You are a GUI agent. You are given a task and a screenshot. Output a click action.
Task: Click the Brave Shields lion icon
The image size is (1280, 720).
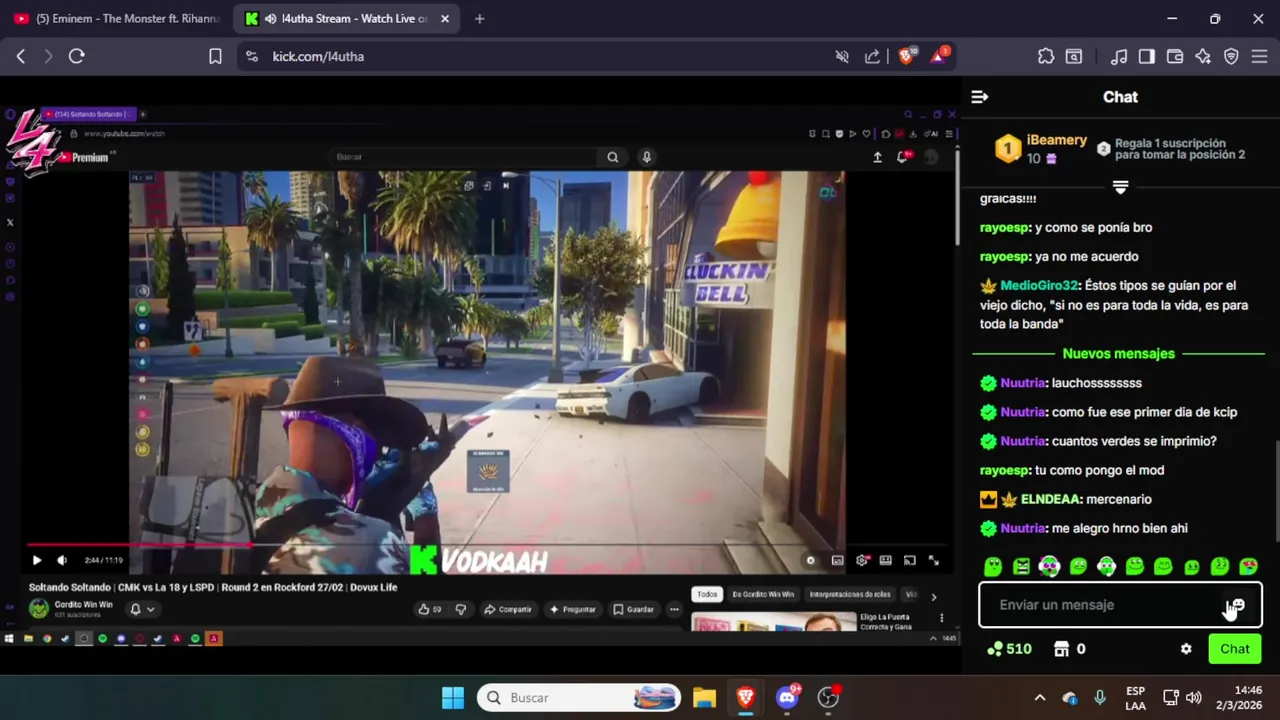(x=907, y=56)
